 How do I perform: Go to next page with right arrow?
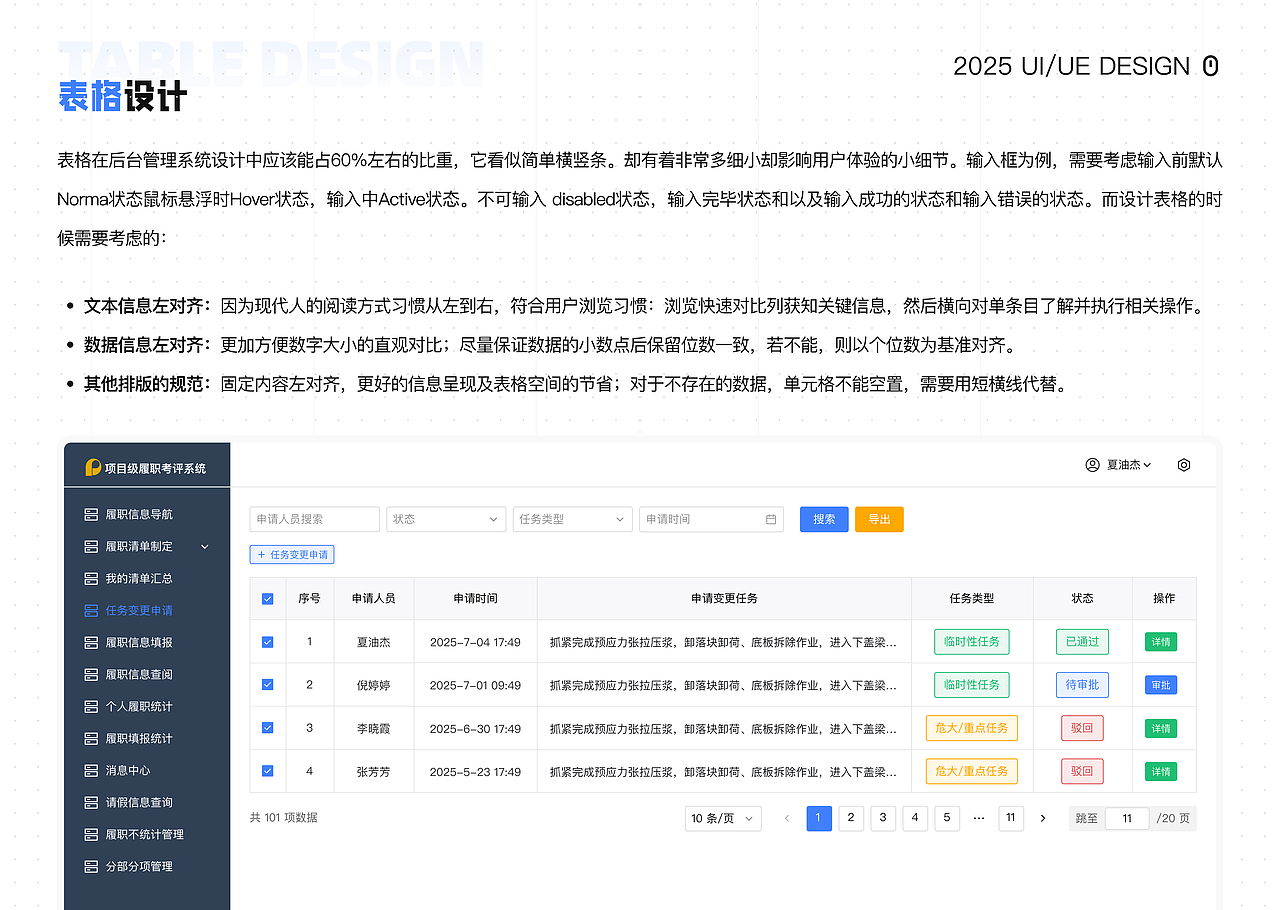(1043, 818)
